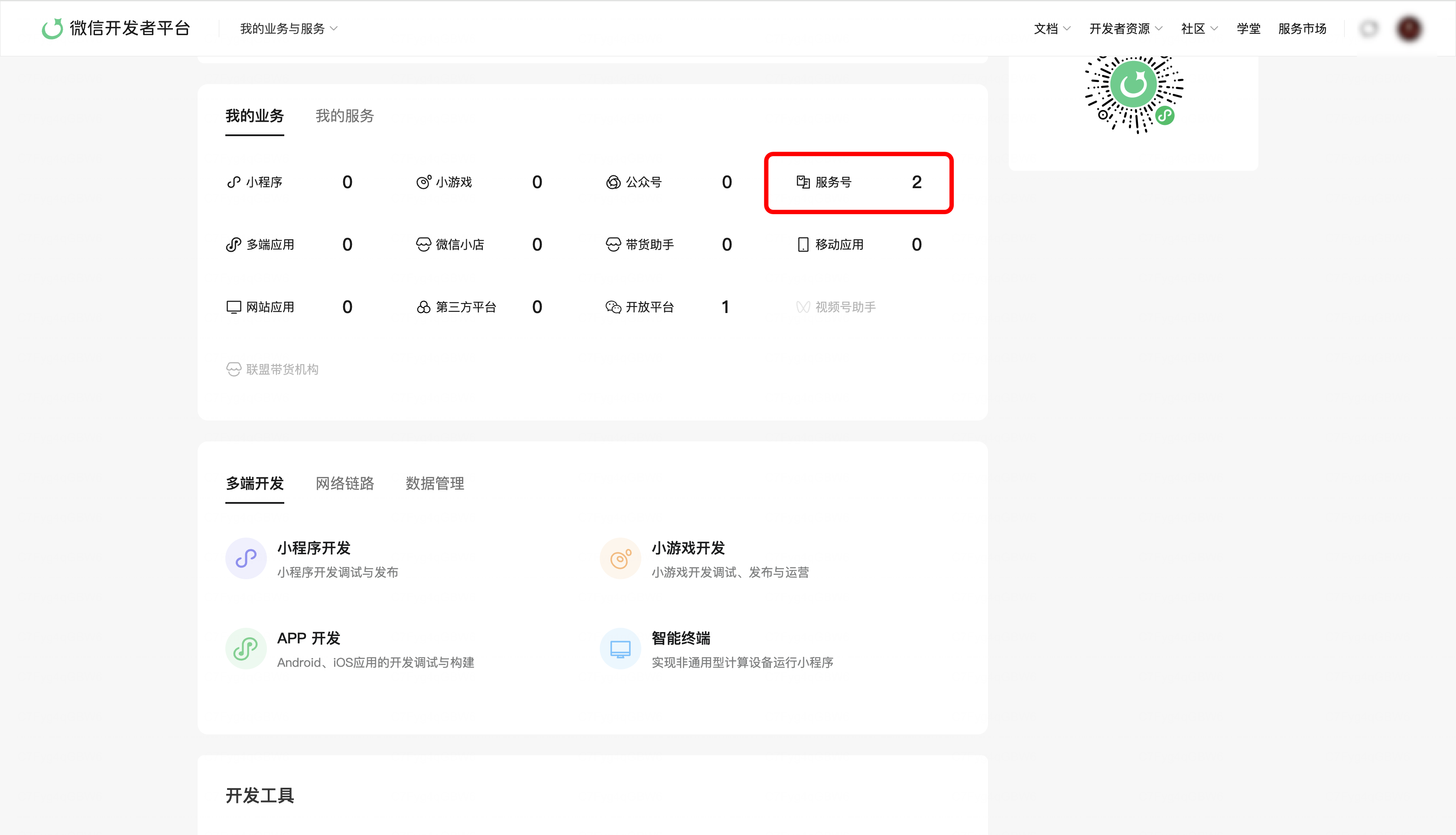The width and height of the screenshot is (1456, 835).
Task: Click the 开放平台 WeChat icon
Action: point(613,307)
